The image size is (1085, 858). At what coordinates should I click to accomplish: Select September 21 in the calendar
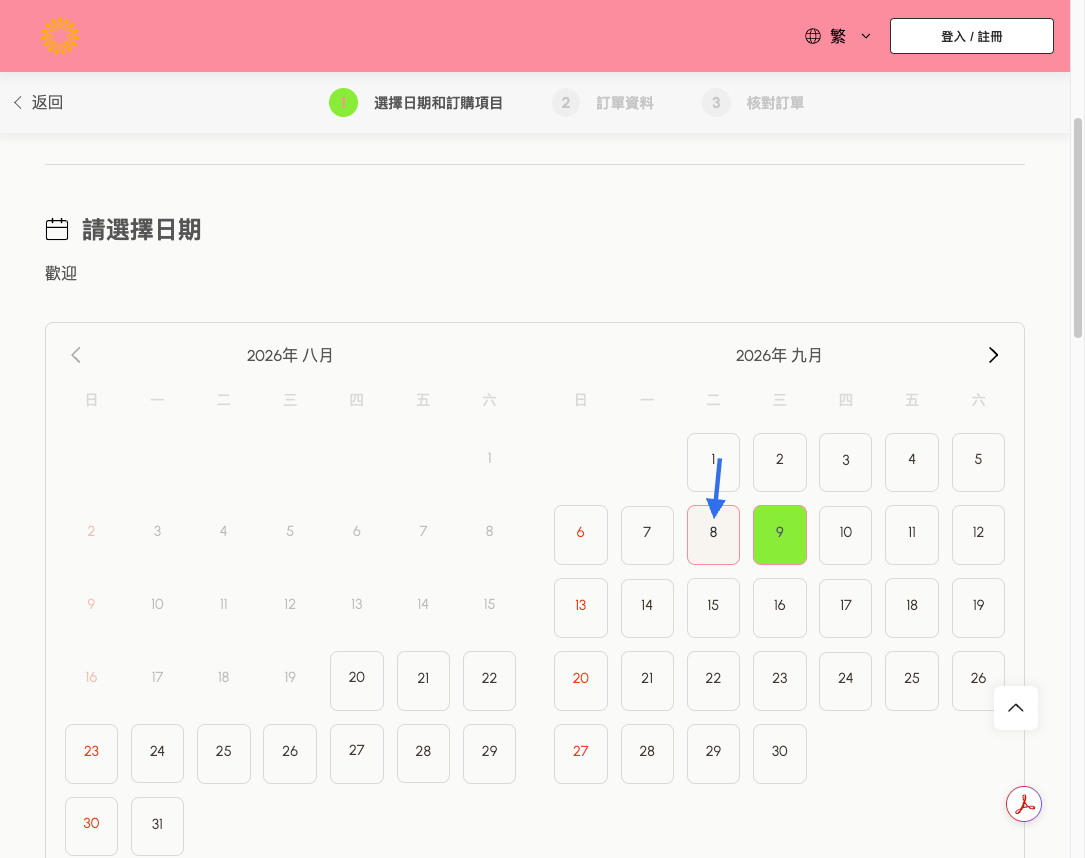tap(647, 680)
